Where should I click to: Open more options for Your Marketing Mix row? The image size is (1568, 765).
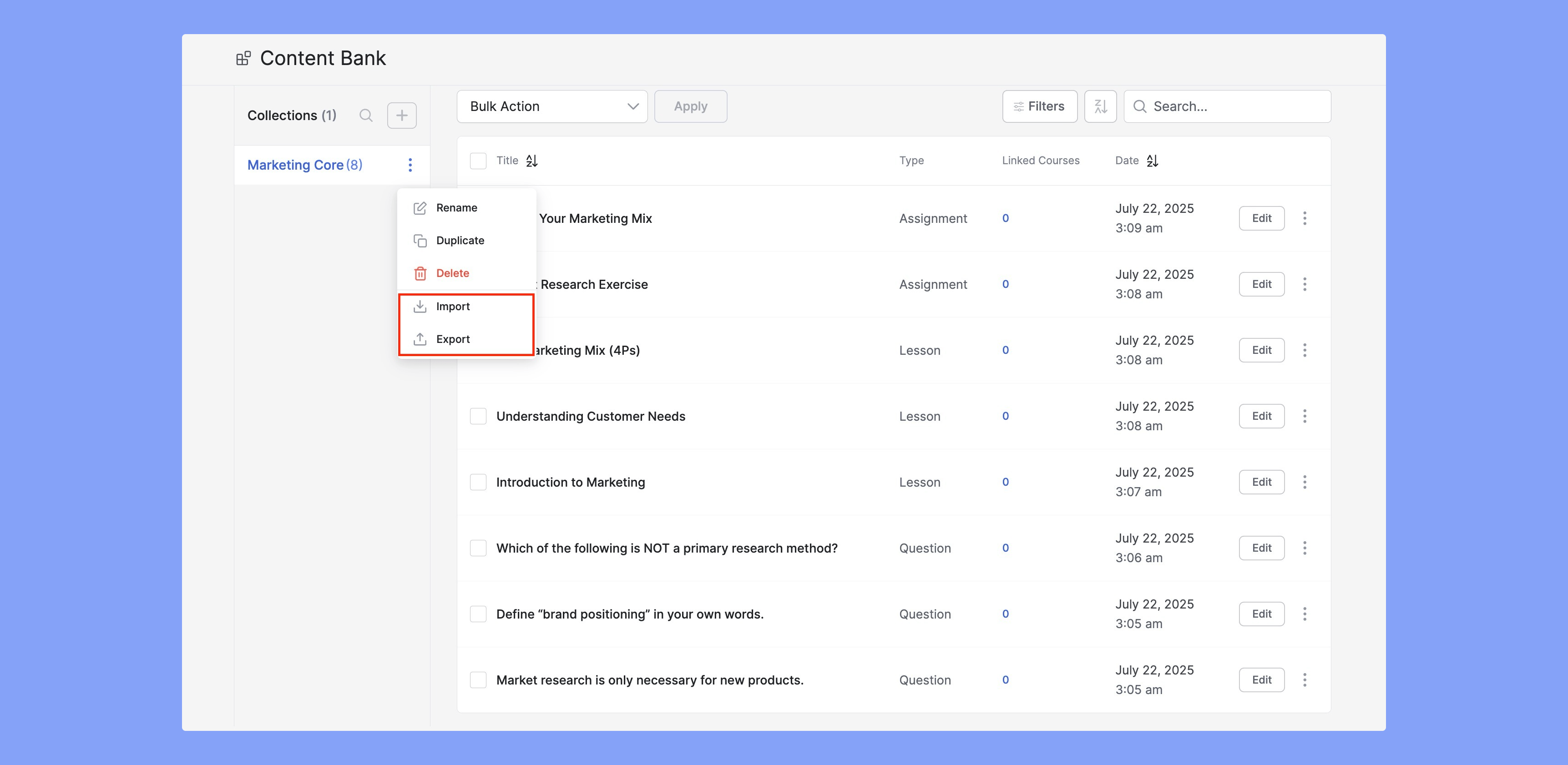(x=1305, y=218)
